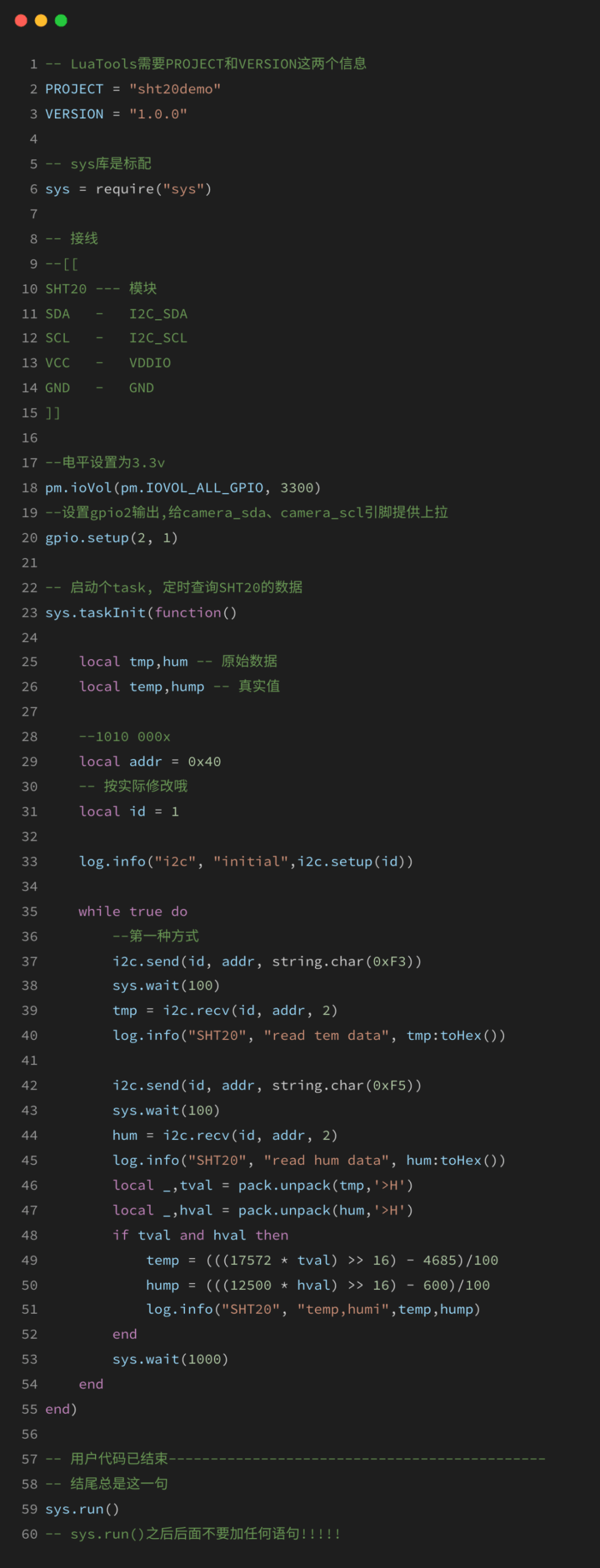Click the "read hum data" string

[326, 1161]
